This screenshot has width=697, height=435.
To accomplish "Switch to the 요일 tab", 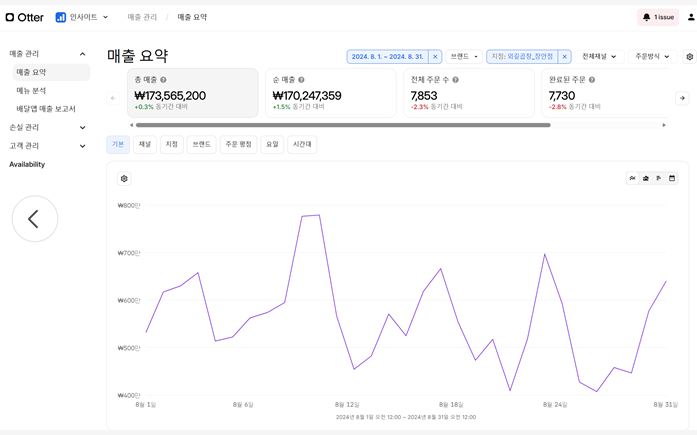I will click(272, 144).
